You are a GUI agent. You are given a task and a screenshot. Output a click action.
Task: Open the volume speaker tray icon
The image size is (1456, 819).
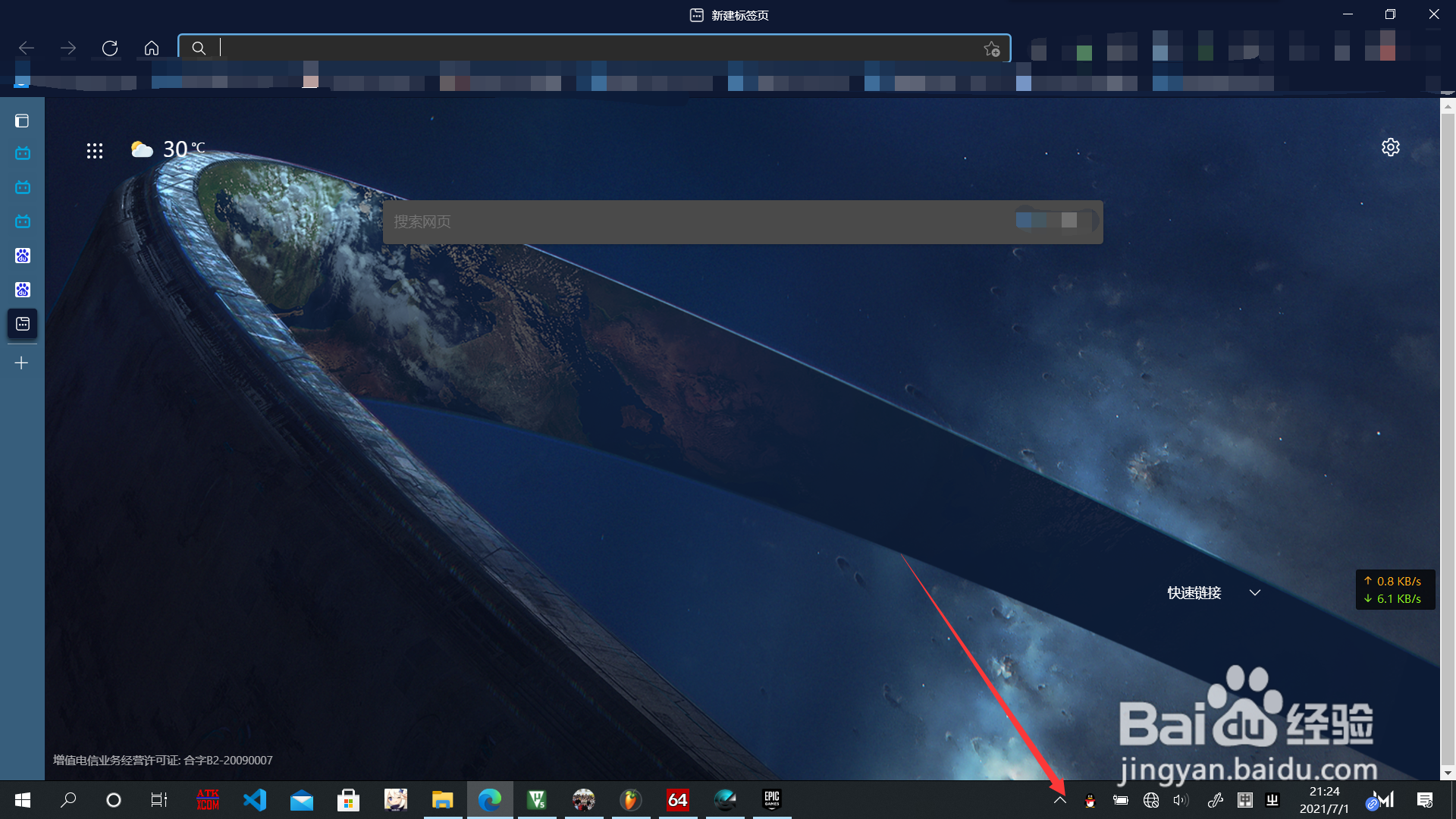click(1181, 801)
